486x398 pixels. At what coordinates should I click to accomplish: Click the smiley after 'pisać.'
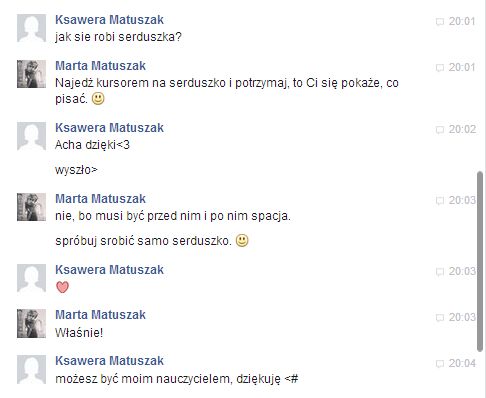click(98, 99)
